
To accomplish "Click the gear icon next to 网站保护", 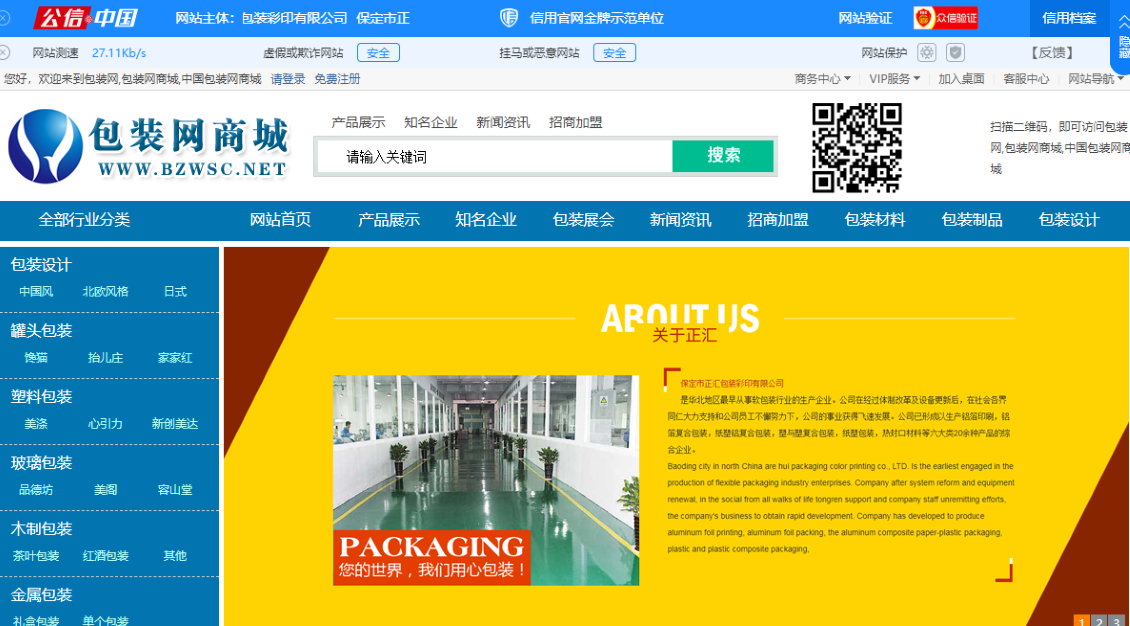I will pyautogui.click(x=927, y=53).
